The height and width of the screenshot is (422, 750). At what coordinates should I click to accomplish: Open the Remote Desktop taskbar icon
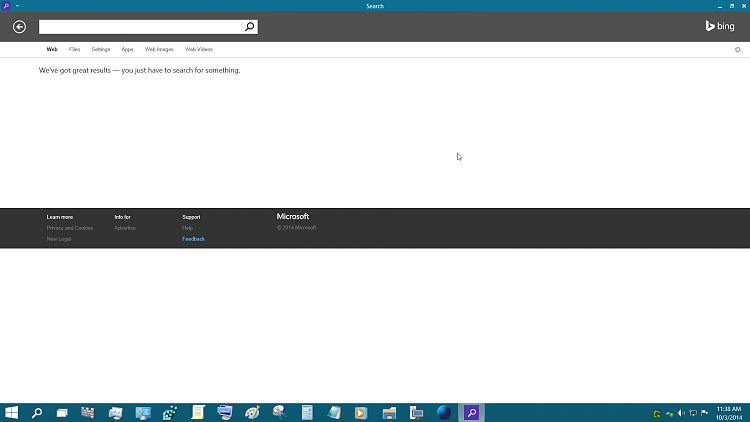coord(416,412)
